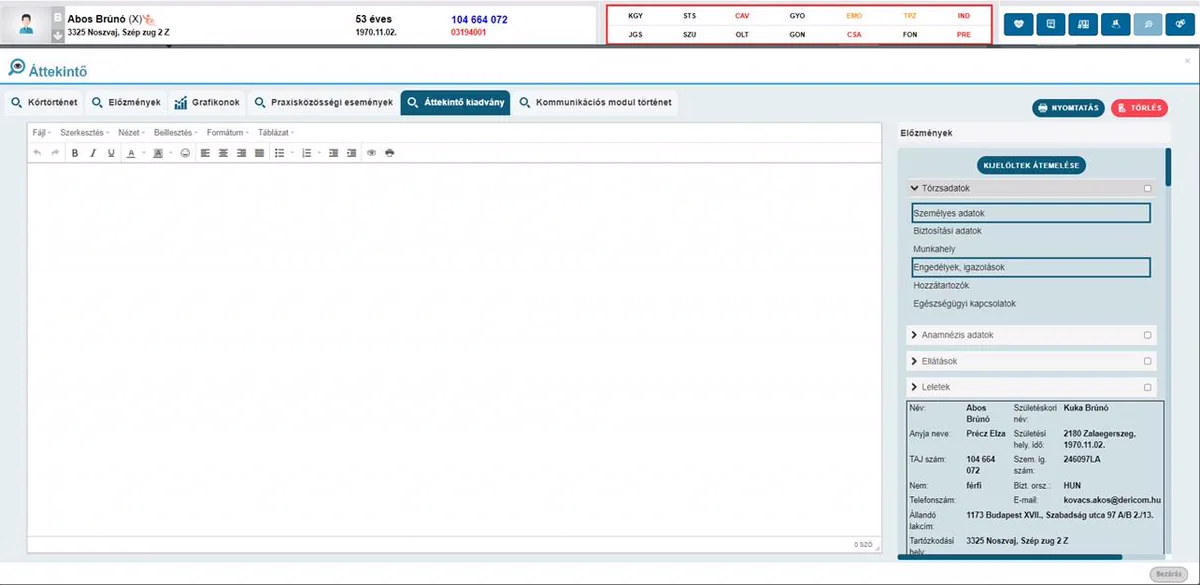Click the CAV indicator code
Viewport: 1200px width, 585px height.
[x=742, y=16]
